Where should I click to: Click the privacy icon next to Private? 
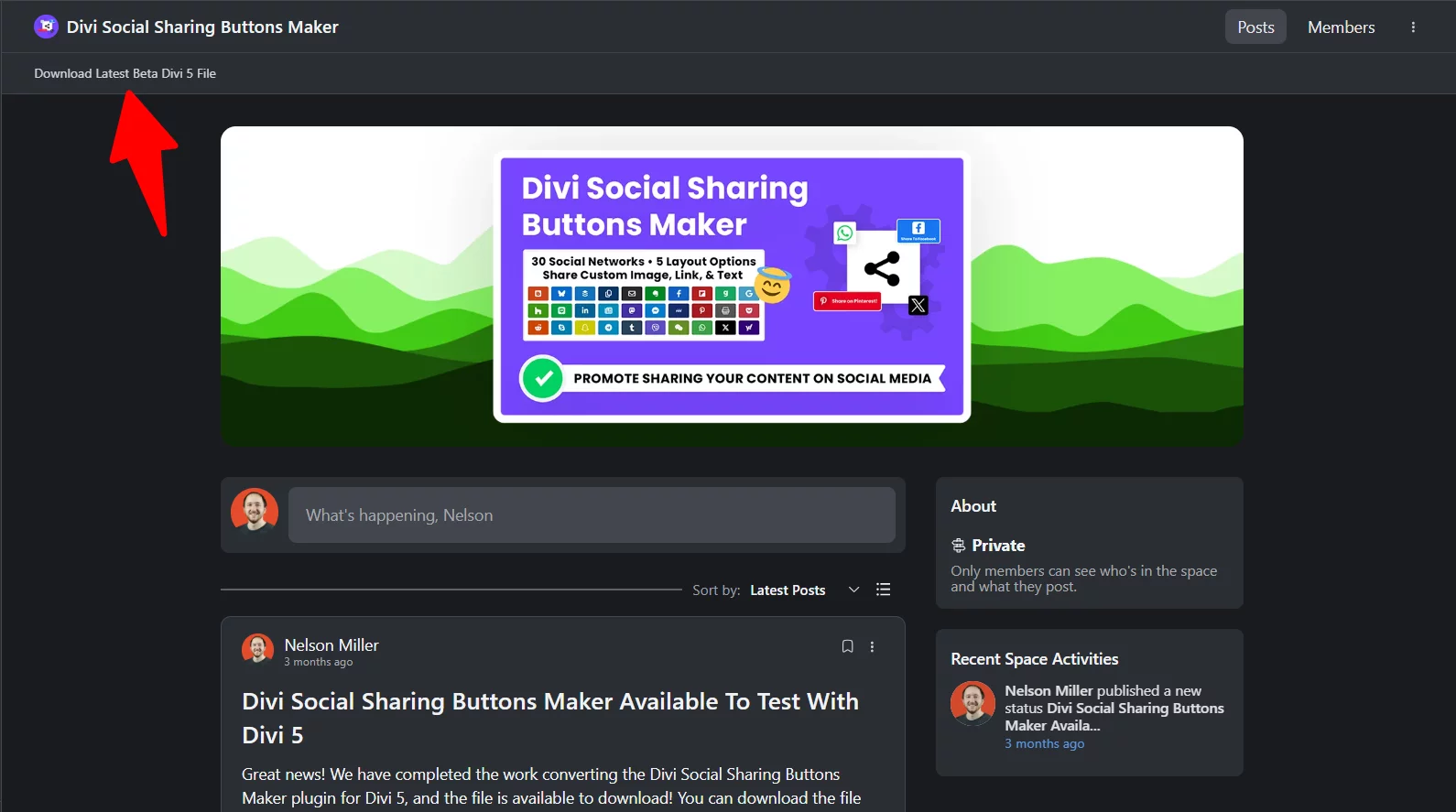pyautogui.click(x=959, y=546)
